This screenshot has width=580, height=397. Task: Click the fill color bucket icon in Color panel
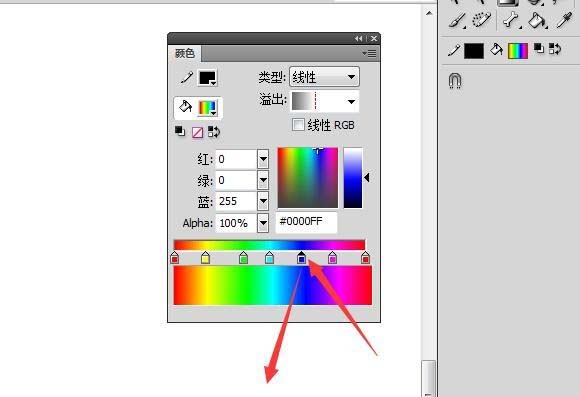pyautogui.click(x=185, y=107)
